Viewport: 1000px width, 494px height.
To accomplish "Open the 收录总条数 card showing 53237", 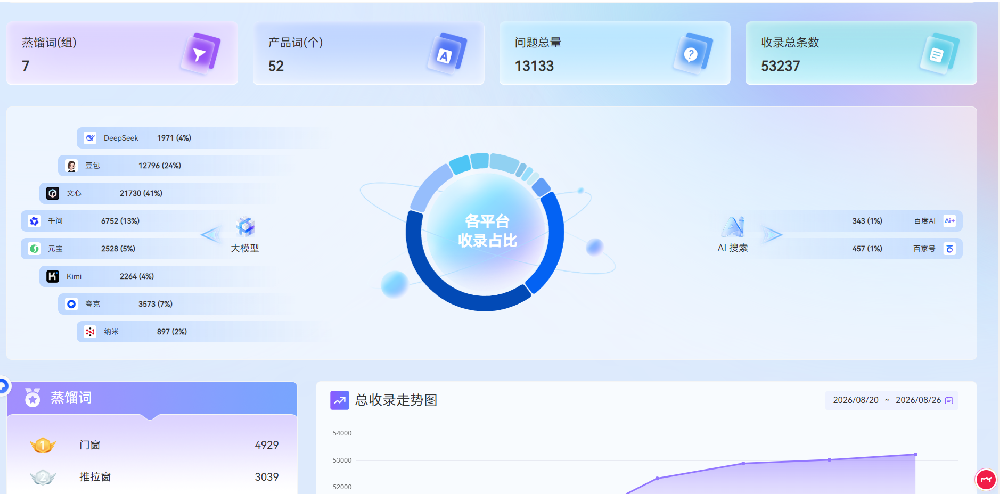I will click(862, 54).
